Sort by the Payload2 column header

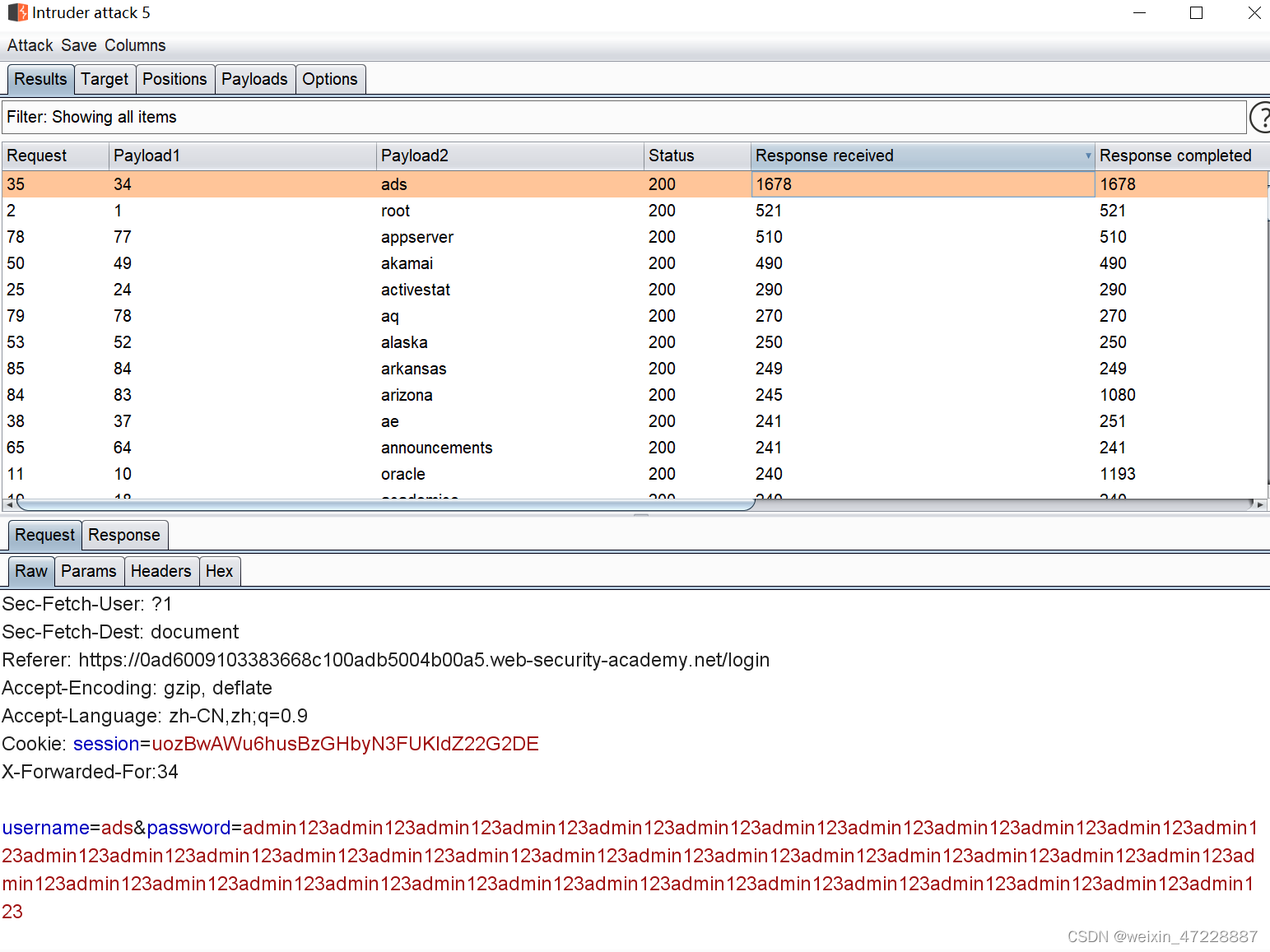click(510, 156)
